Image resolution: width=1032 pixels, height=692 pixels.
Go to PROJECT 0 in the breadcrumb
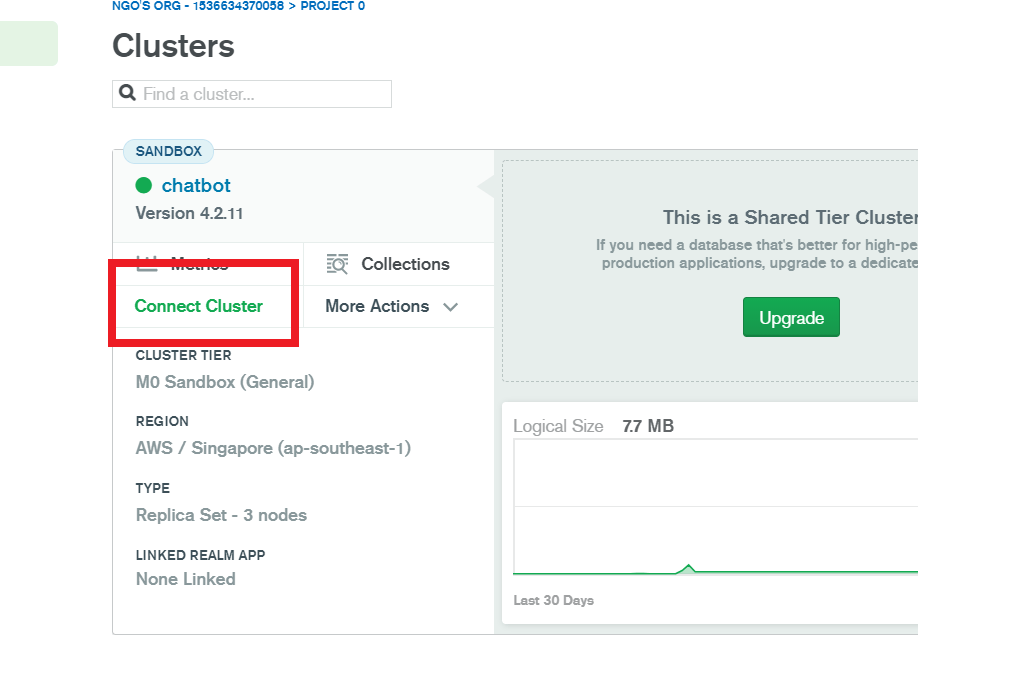click(333, 6)
